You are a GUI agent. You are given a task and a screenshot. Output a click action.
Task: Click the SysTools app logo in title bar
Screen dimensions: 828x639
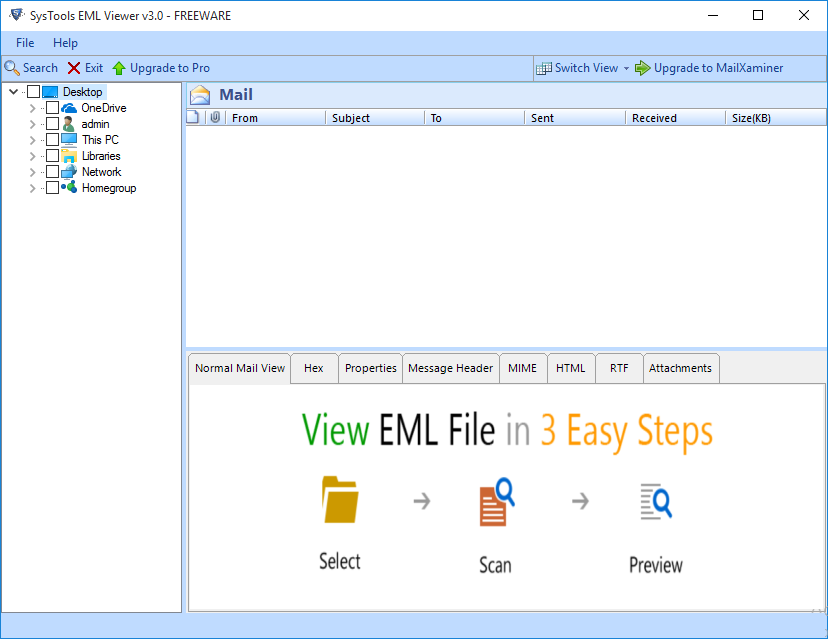pyautogui.click(x=16, y=15)
